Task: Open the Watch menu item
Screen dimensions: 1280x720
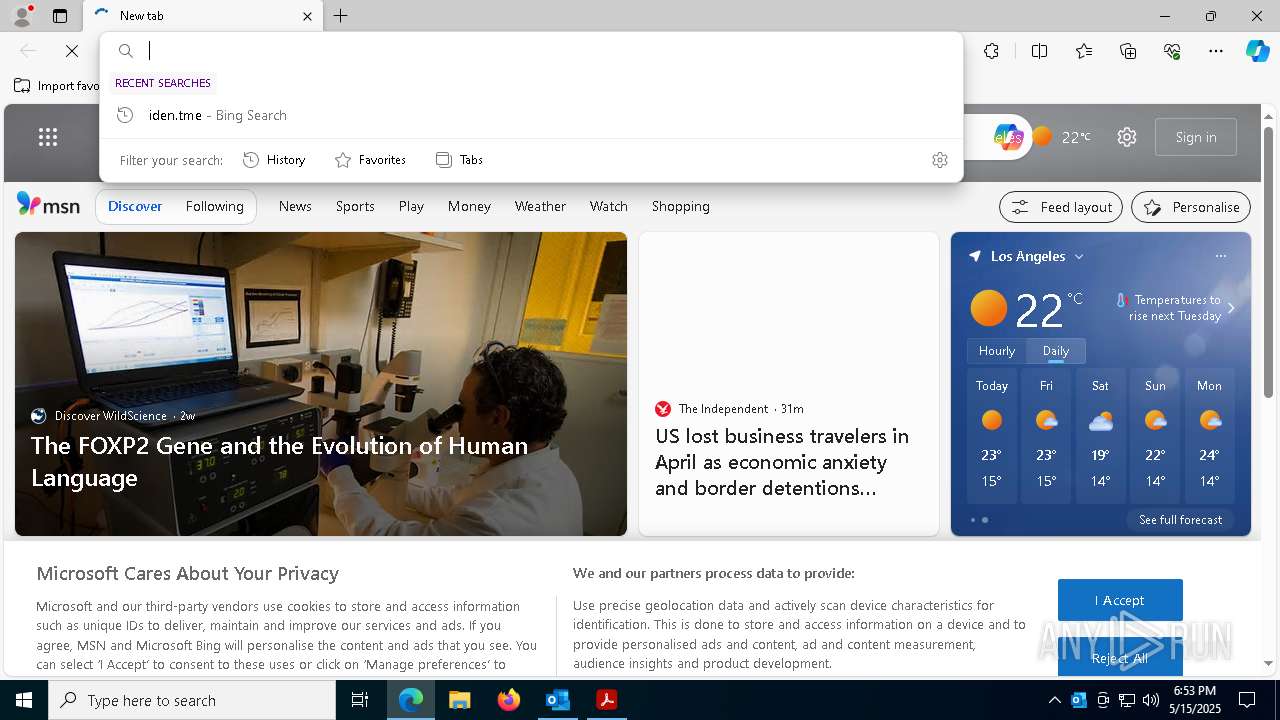Action: point(609,206)
